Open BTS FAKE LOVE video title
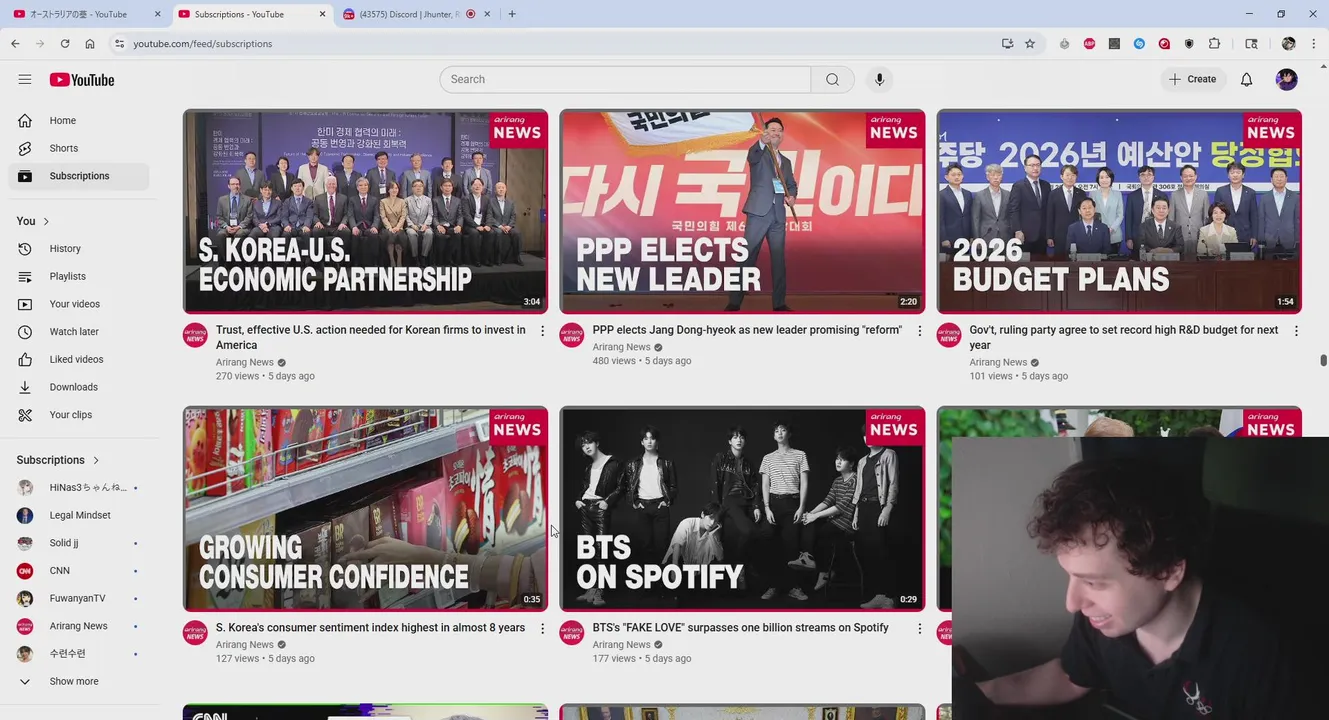This screenshot has height=720, width=1329. tap(740, 628)
